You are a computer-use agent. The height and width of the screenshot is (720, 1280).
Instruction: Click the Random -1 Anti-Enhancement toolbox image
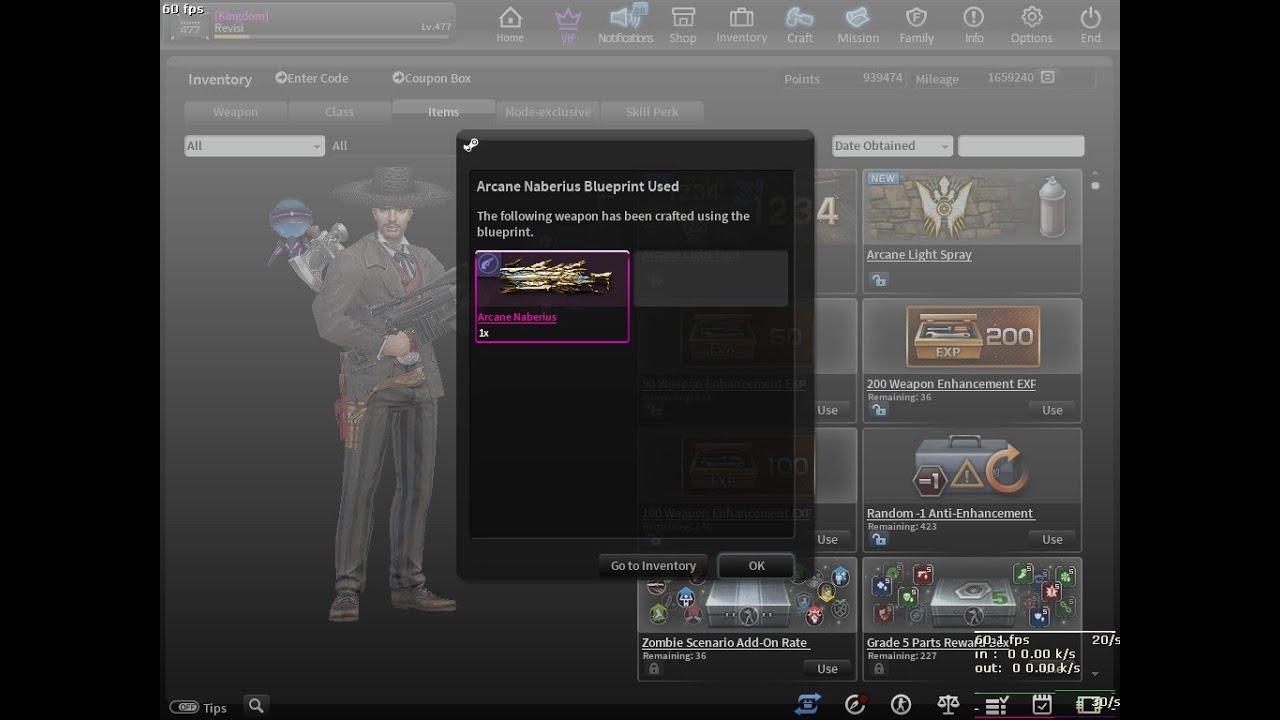point(972,467)
